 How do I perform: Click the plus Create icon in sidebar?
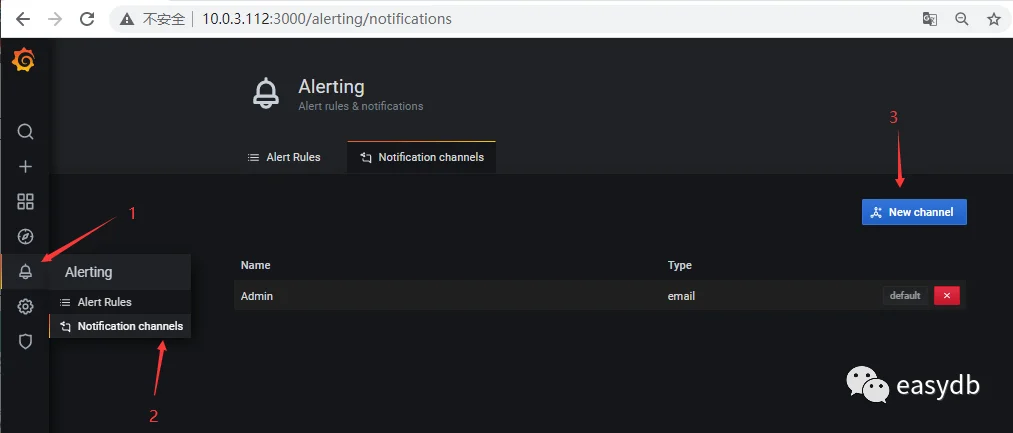[25, 167]
